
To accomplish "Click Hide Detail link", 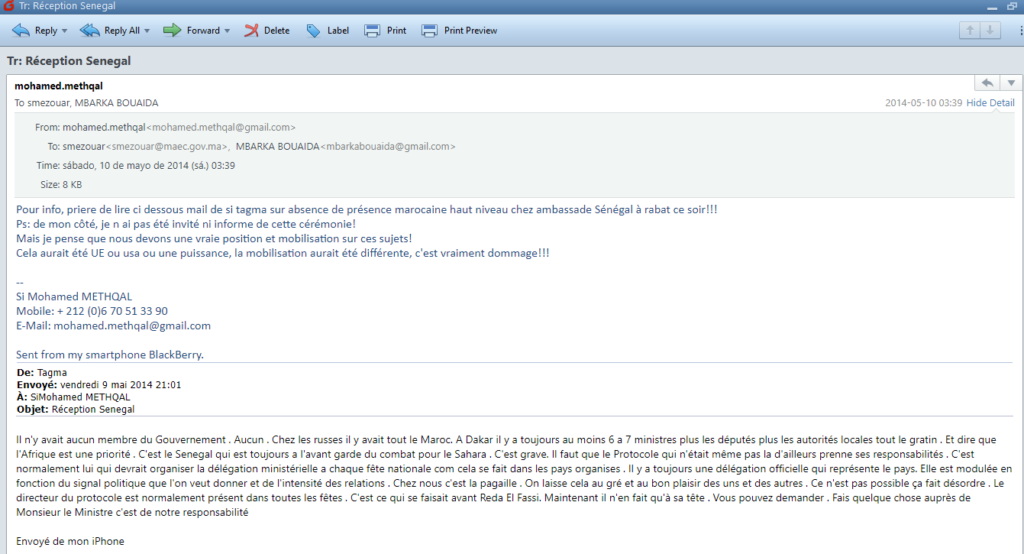I will tap(990, 103).
